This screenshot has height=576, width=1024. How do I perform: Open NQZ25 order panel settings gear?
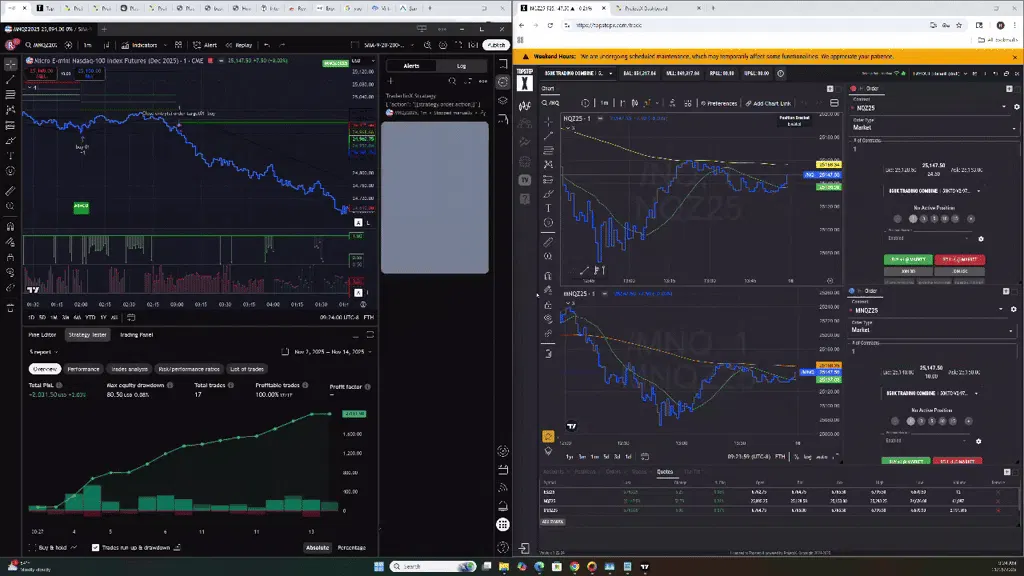[x=1016, y=107]
